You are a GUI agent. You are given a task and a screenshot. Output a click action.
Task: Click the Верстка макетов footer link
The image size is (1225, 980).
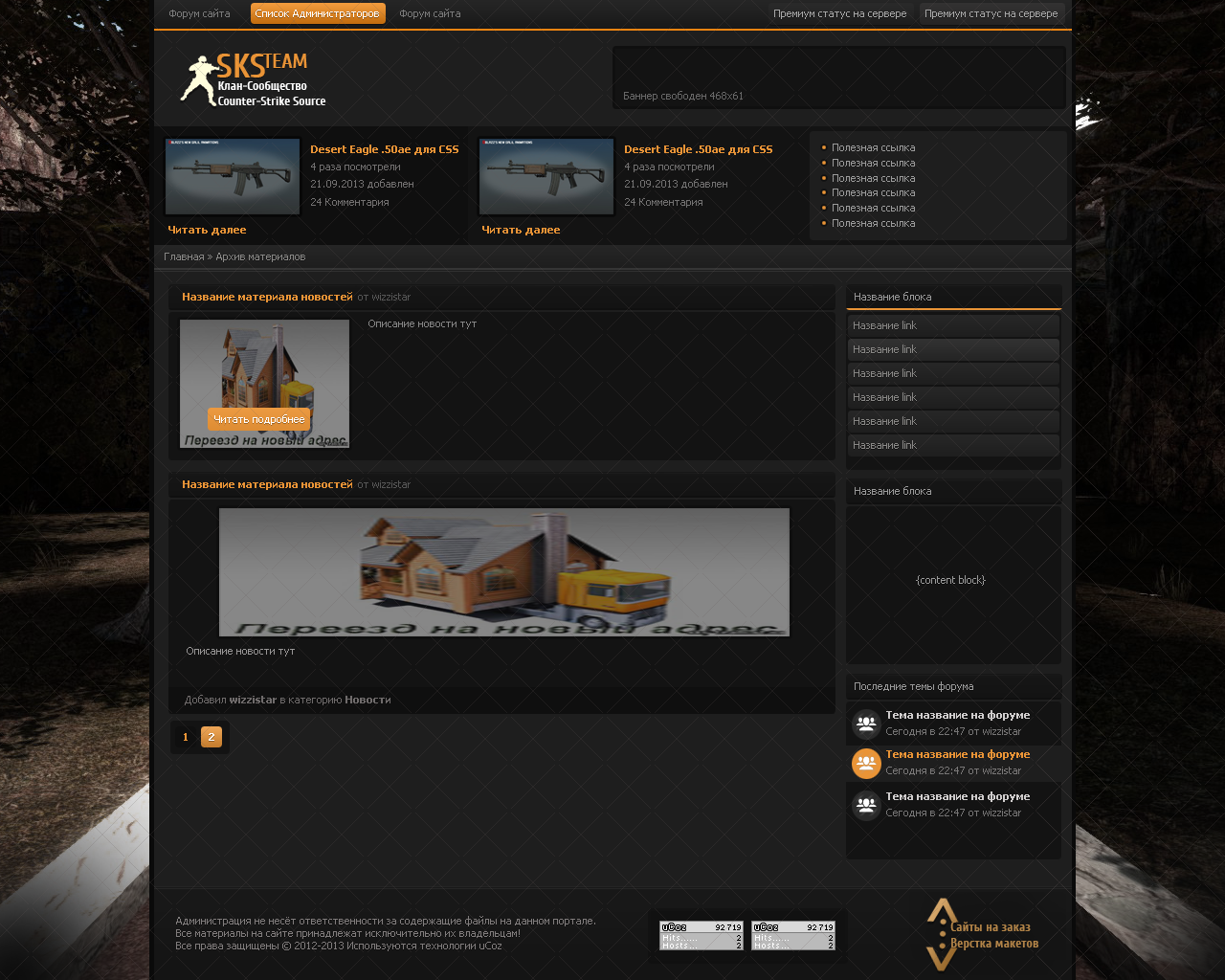click(994, 944)
